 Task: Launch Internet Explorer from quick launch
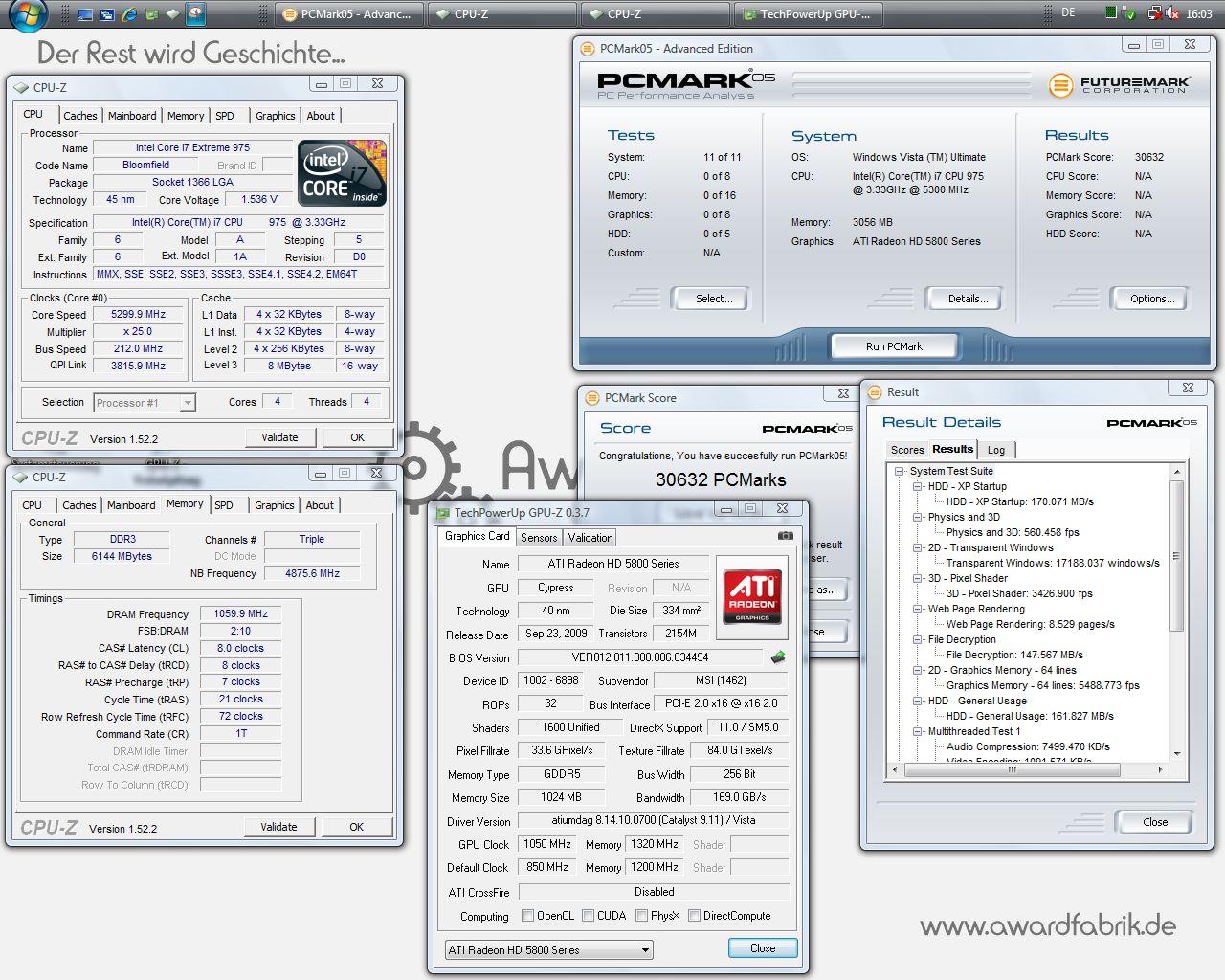point(128,14)
